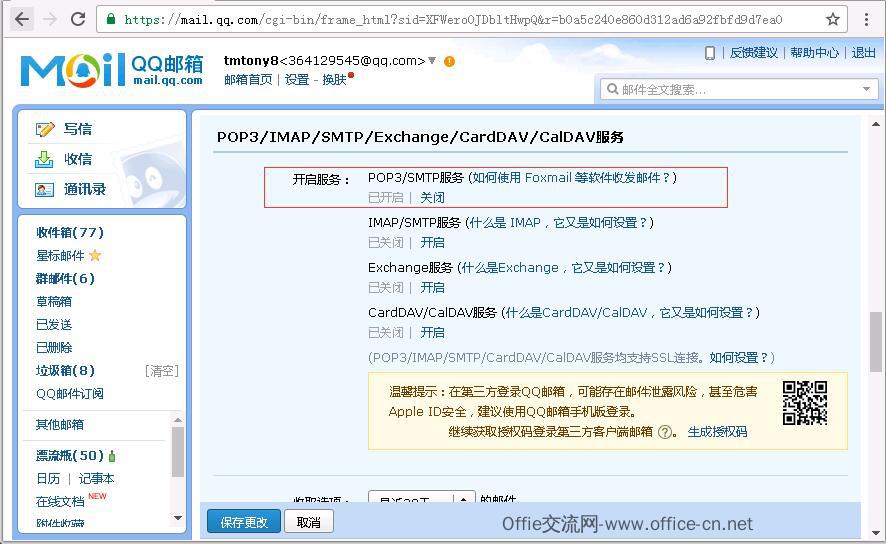The width and height of the screenshot is (886, 544).
Task: Click 退出 to log out
Action: click(x=863, y=53)
